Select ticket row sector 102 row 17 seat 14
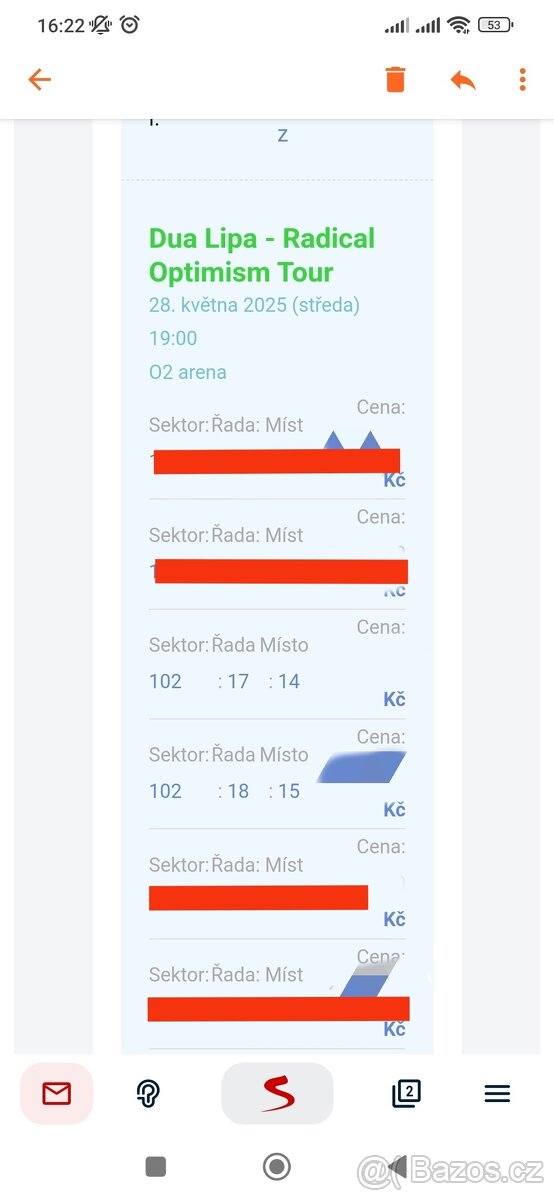554x1200 pixels. (277, 664)
